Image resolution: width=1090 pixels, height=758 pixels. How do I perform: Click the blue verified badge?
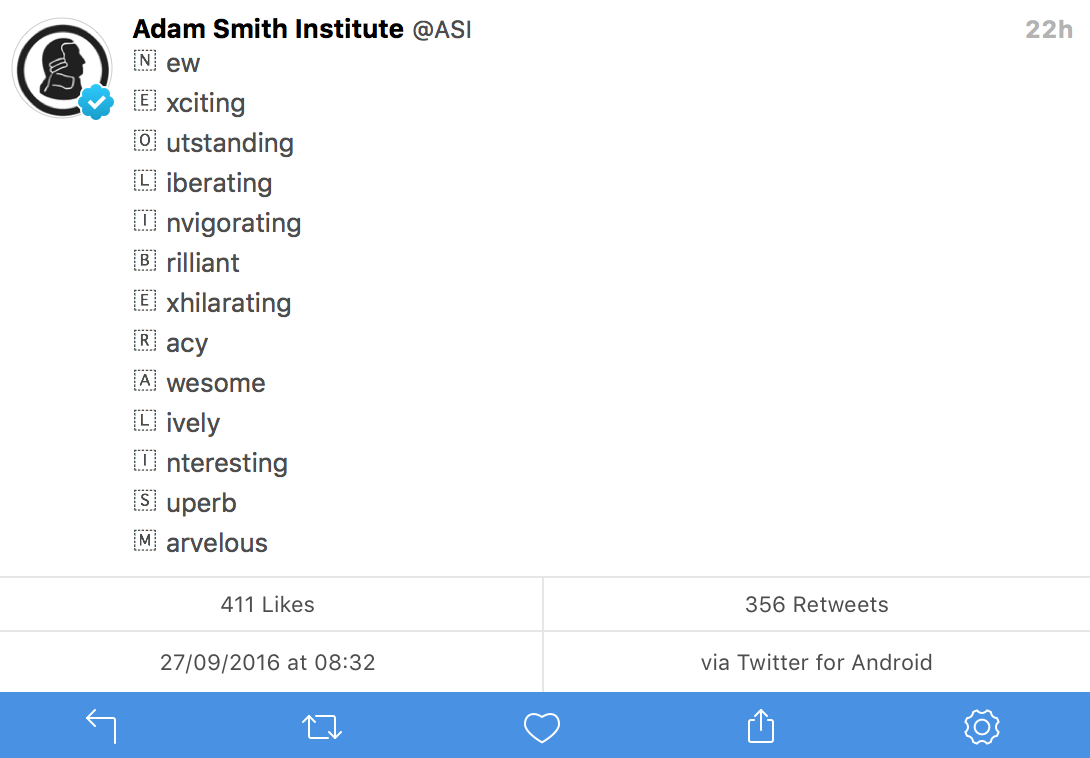click(x=96, y=101)
